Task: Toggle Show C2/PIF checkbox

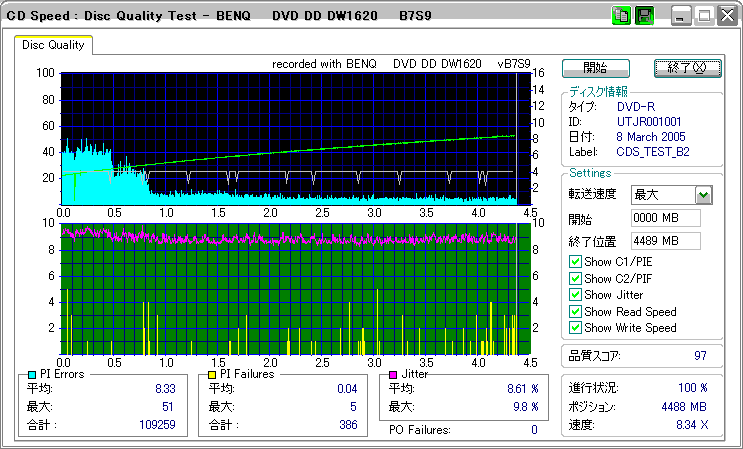Action: point(575,278)
